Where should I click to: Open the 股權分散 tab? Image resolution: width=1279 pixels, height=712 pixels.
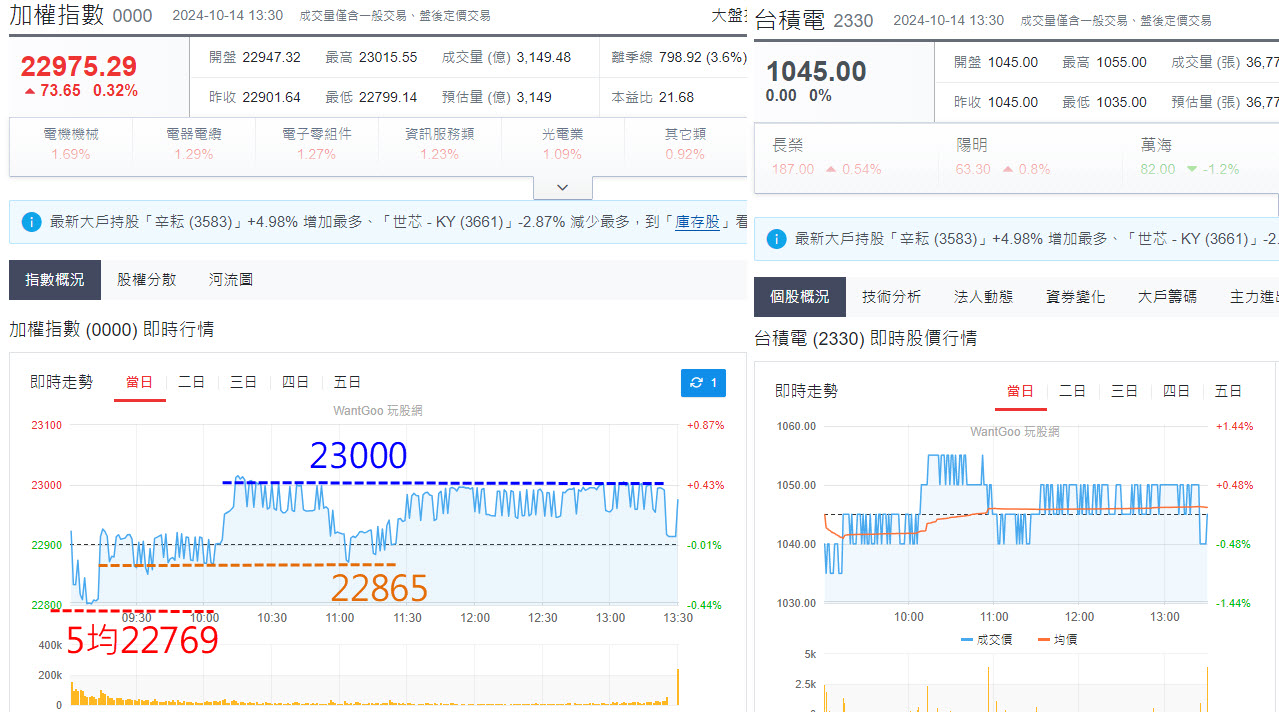[147, 280]
